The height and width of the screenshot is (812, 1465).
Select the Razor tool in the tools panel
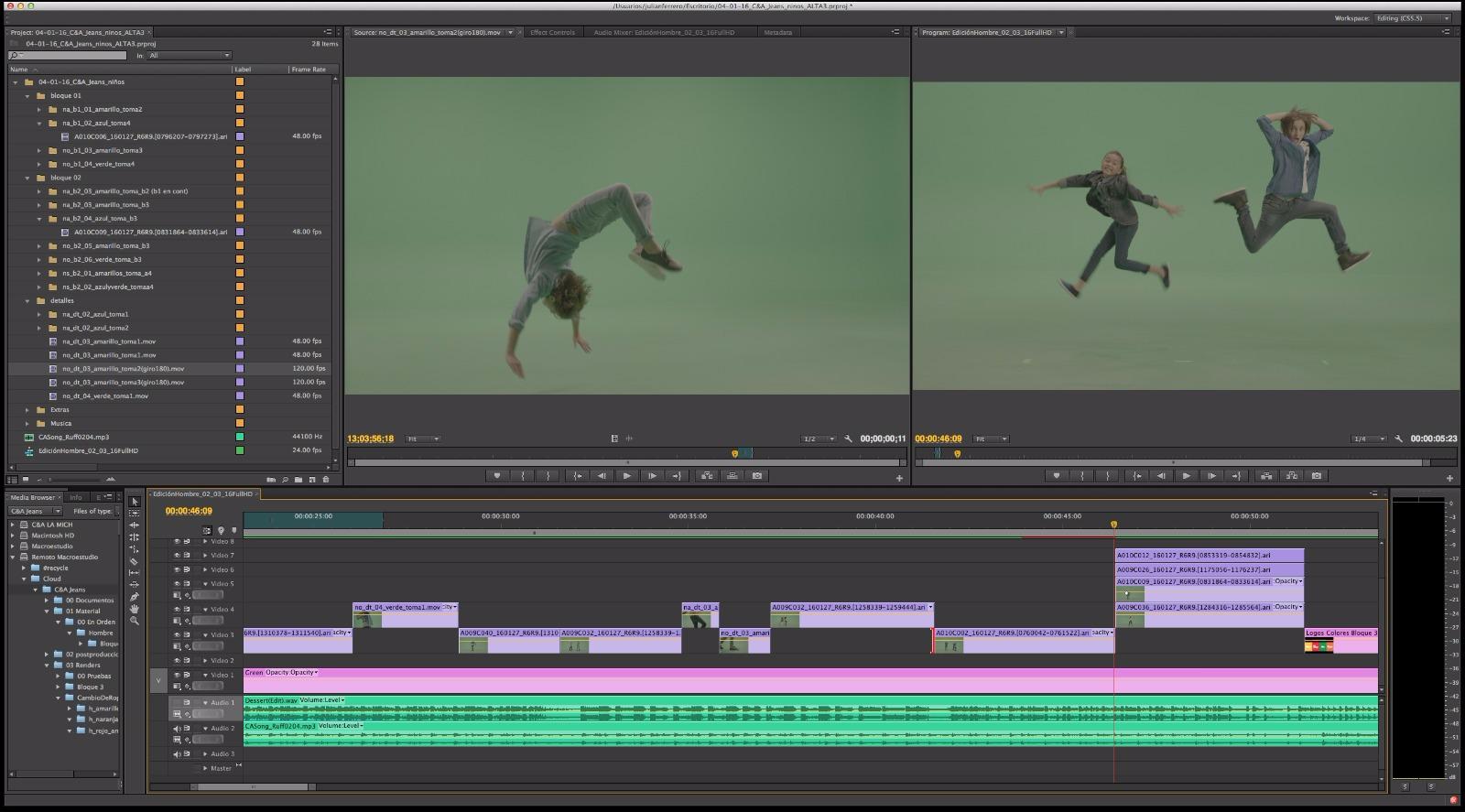pos(135,561)
